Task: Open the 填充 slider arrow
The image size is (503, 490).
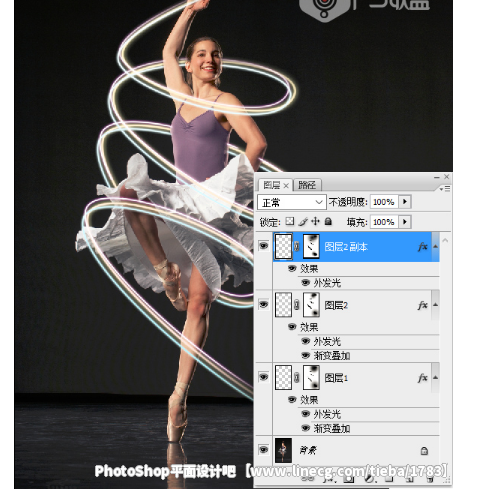Action: coord(405,222)
